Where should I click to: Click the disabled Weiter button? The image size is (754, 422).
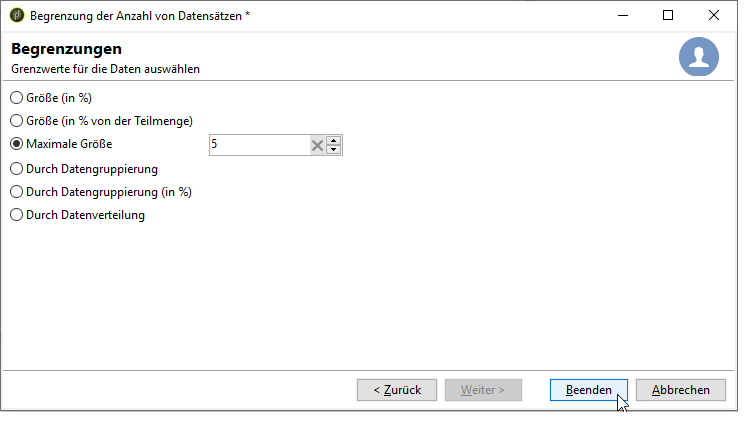click(483, 390)
